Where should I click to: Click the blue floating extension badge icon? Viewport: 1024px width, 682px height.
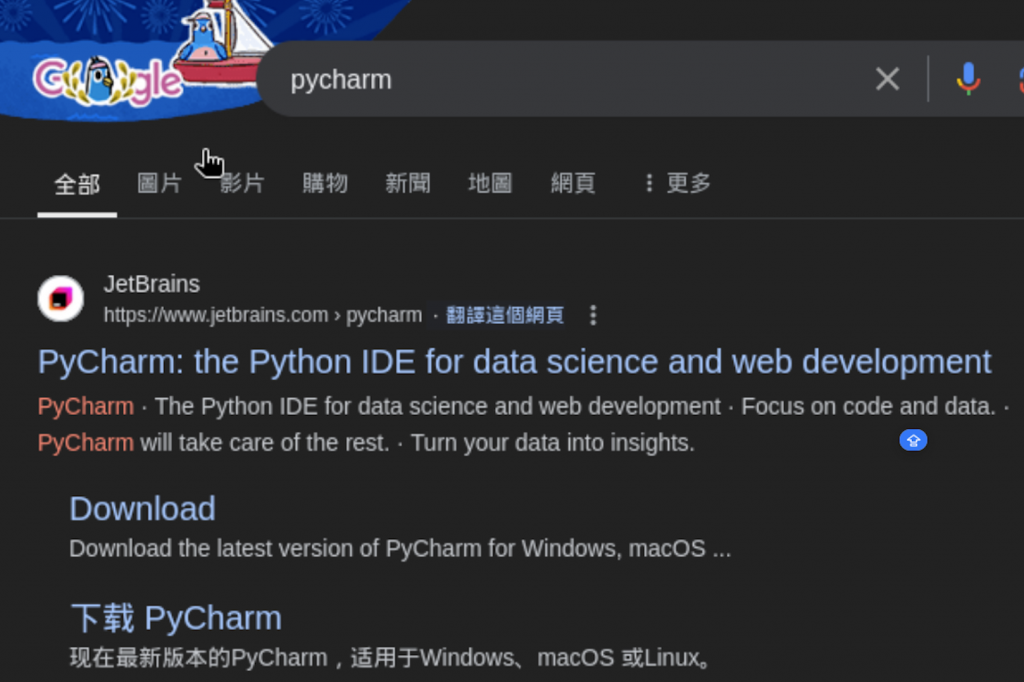pos(913,440)
